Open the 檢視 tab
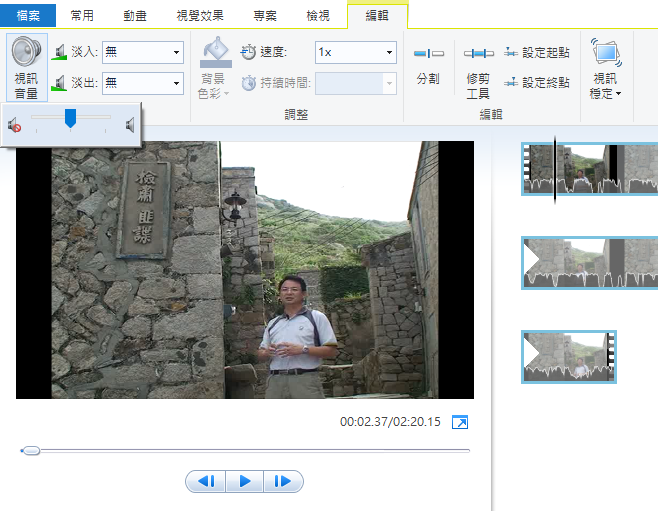658x511 pixels. point(318,16)
